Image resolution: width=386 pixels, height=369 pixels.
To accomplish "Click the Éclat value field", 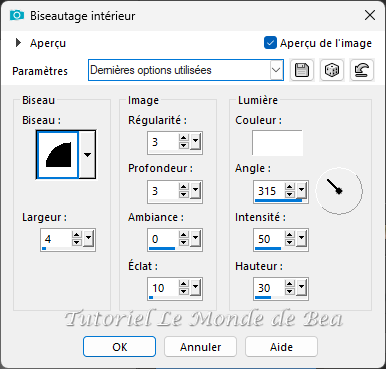I will [x=163, y=288].
